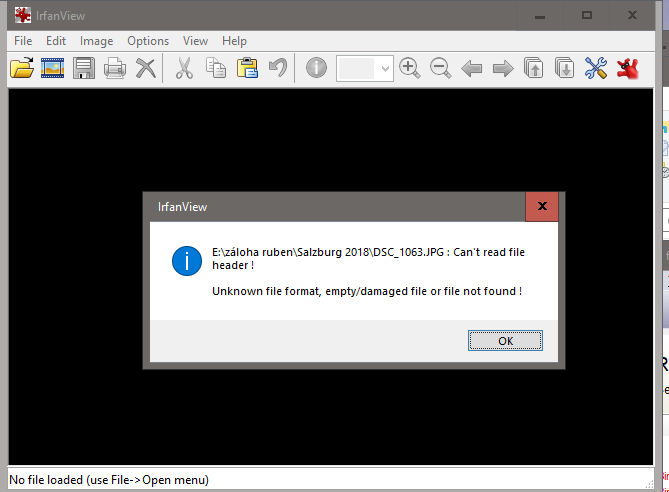Screen dimensions: 669x492
Task: Copy using the two-pages icon
Action: pos(216,68)
